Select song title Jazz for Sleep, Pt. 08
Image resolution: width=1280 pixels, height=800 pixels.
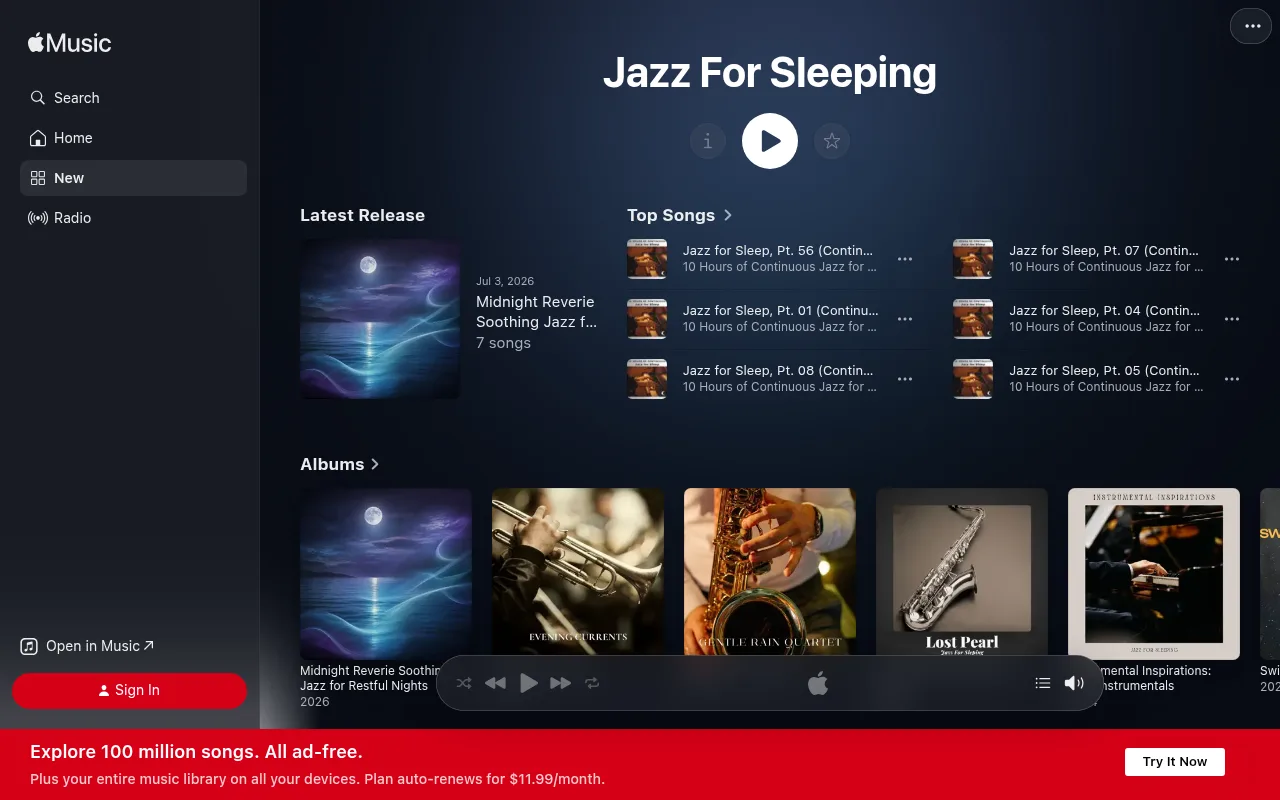pyautogui.click(x=778, y=371)
